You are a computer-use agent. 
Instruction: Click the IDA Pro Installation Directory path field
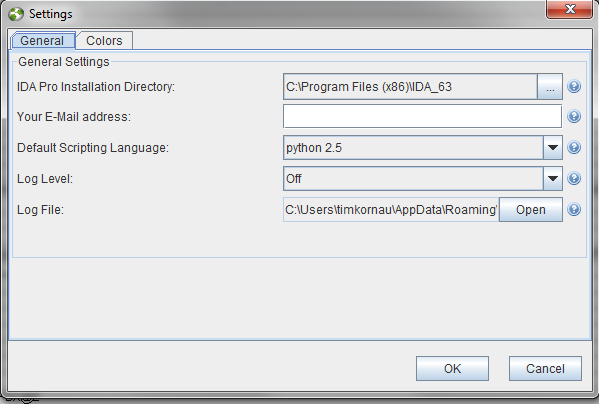[x=410, y=87]
